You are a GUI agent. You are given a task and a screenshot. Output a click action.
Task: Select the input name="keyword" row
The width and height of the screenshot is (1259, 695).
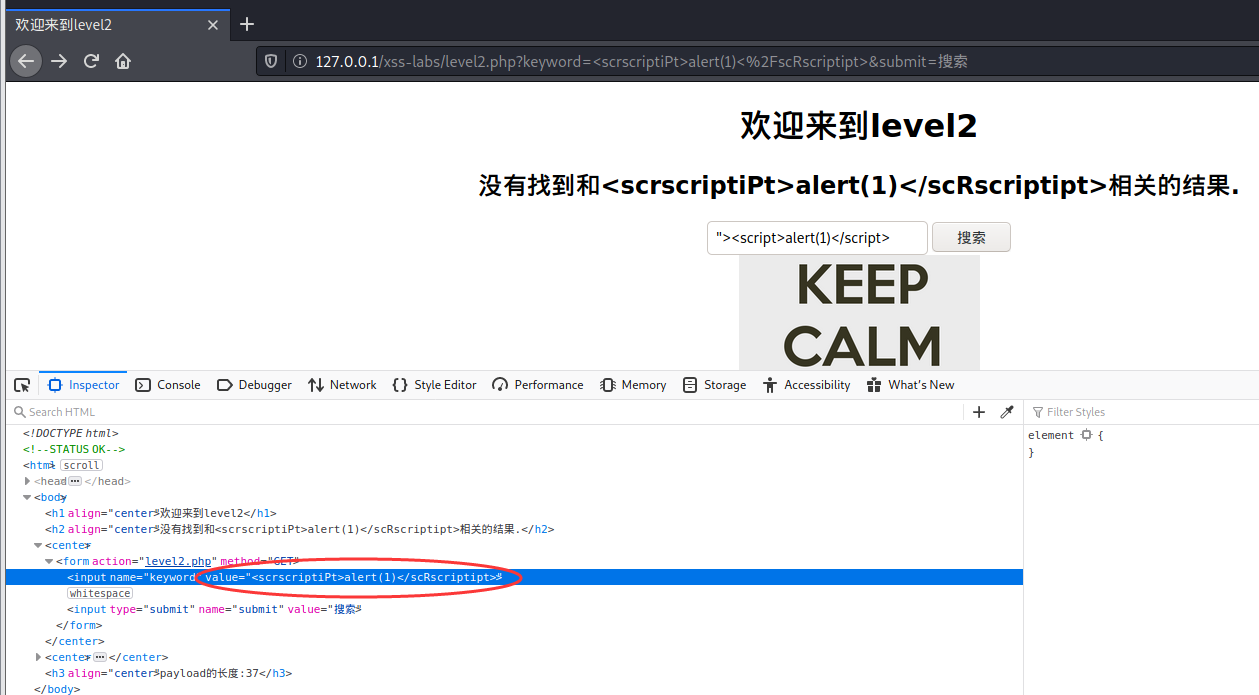[x=514, y=577]
